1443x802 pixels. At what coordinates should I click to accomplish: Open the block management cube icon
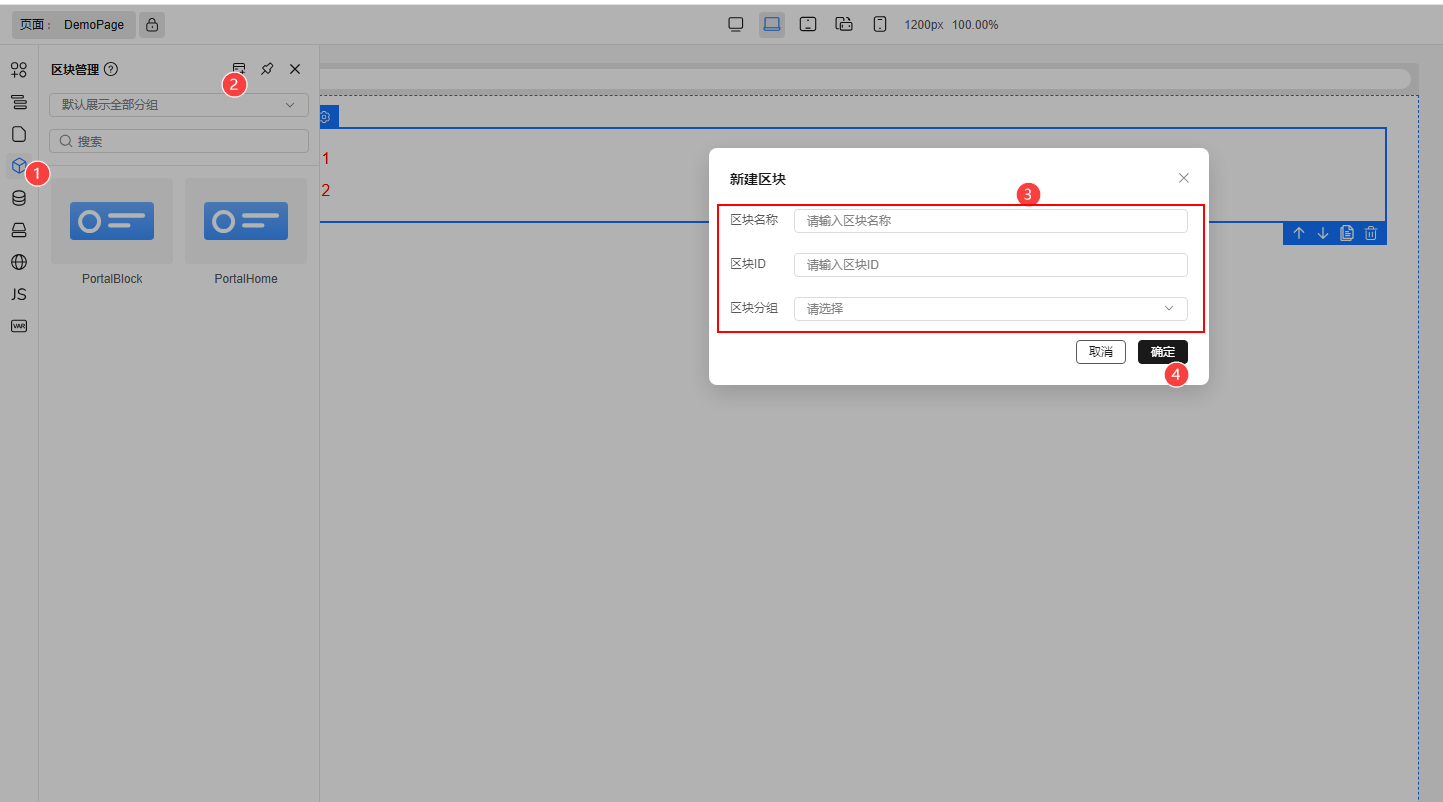click(18, 166)
